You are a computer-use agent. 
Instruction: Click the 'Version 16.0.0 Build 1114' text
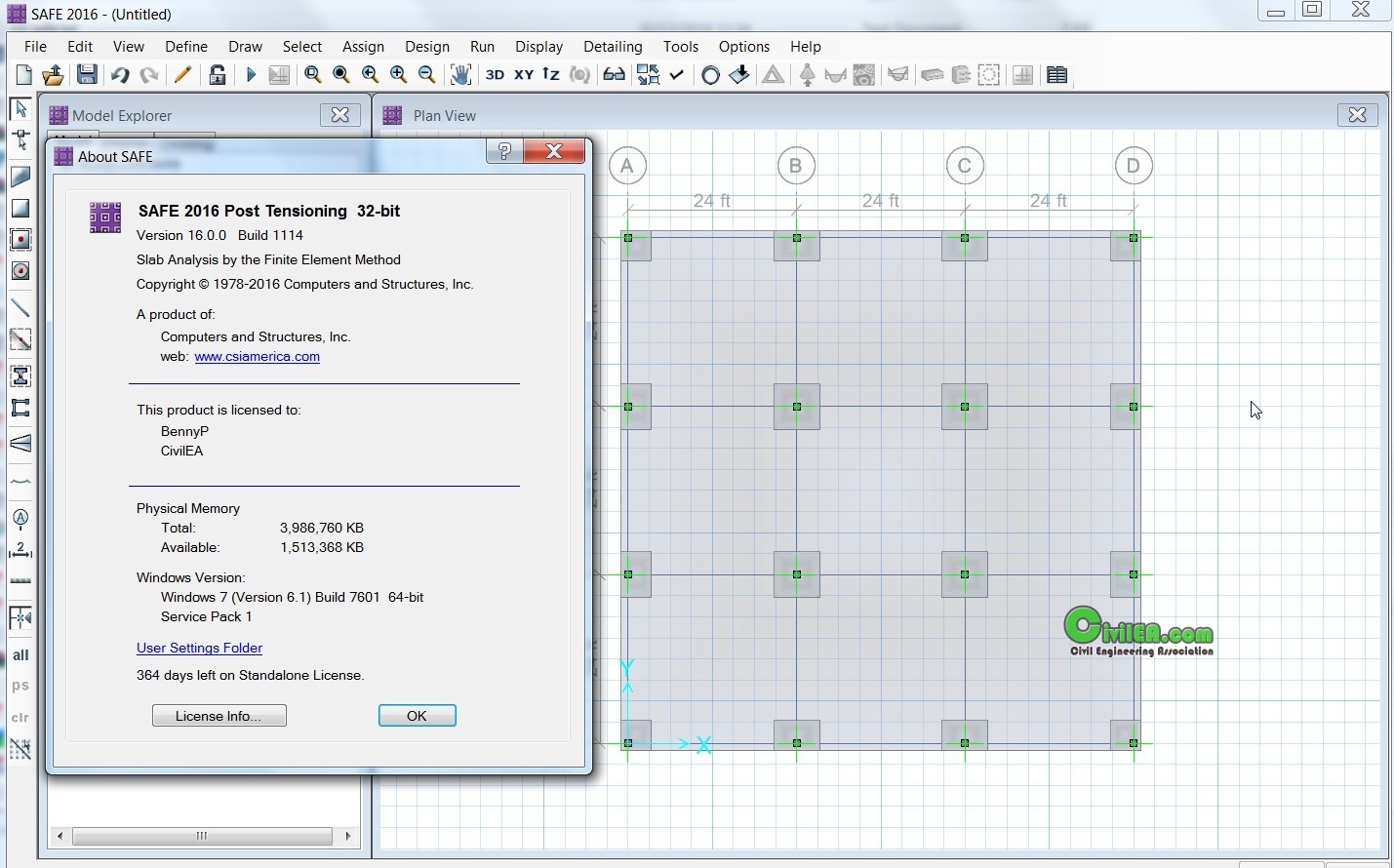coord(219,235)
